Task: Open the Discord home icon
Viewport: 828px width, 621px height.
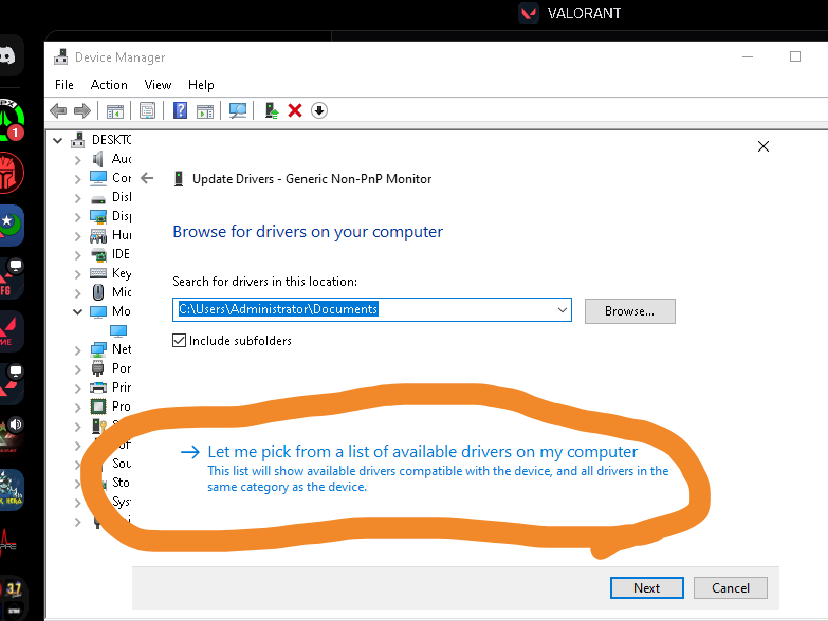Action: tap(8, 55)
